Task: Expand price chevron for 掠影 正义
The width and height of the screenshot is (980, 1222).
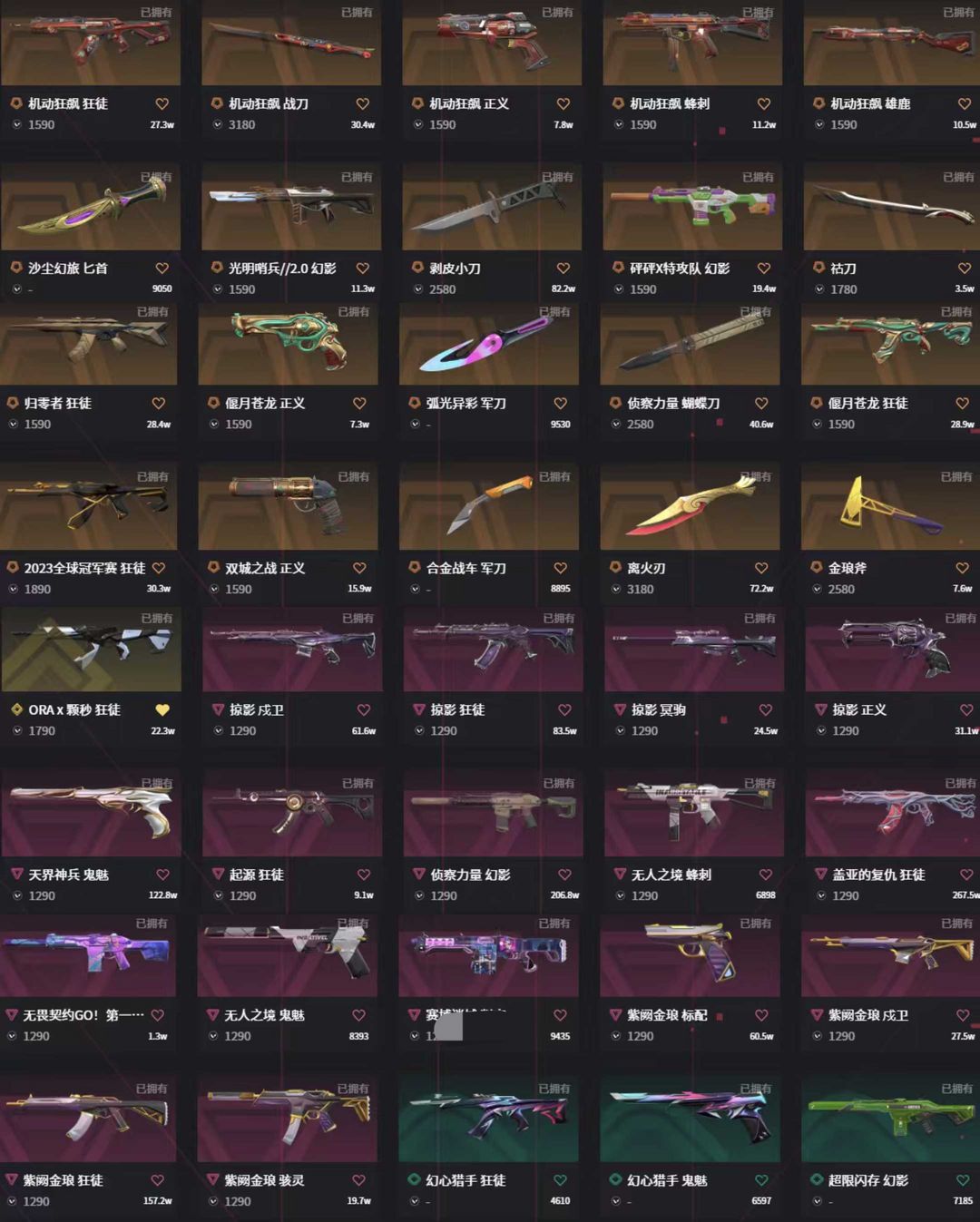Action: click(x=819, y=731)
